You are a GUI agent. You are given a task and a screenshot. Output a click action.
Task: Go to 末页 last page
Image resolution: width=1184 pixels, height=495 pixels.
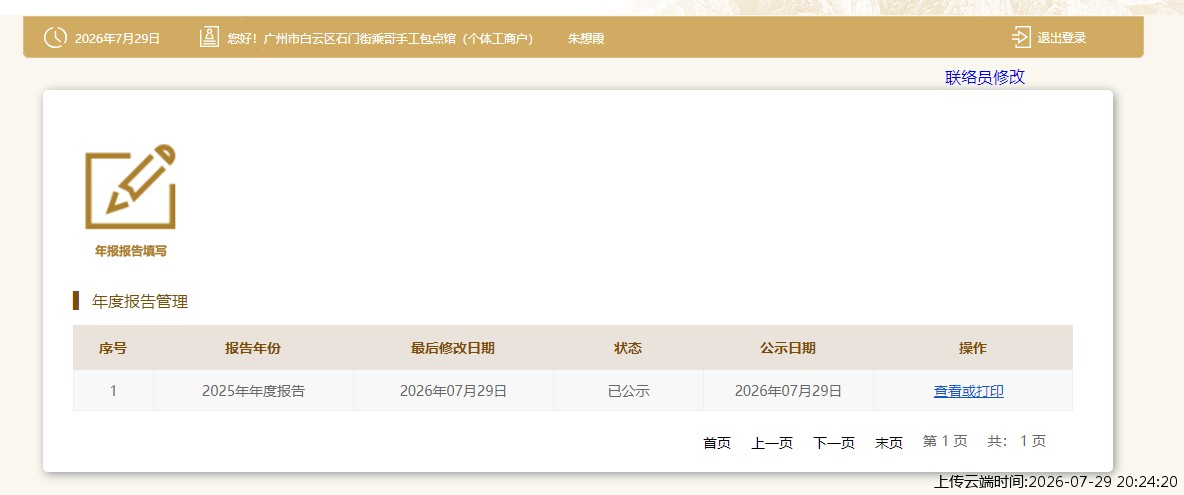point(889,443)
